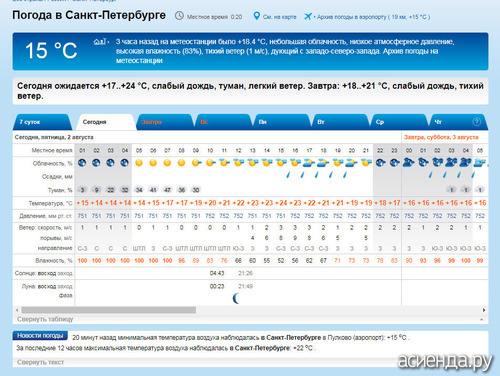Screen dimensions: 500x376
Task: Open the 'Вт' tab
Action: pyautogui.click(x=340, y=122)
